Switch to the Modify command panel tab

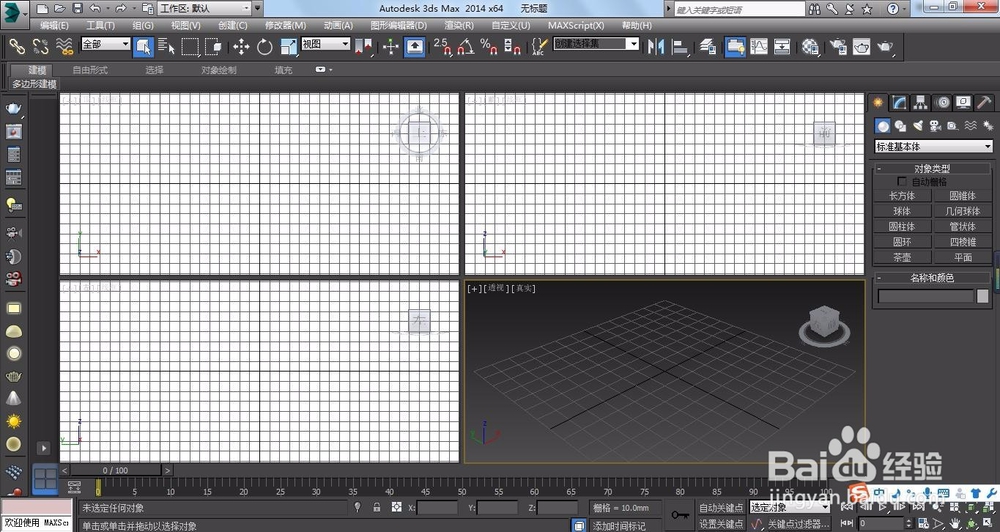coord(899,102)
